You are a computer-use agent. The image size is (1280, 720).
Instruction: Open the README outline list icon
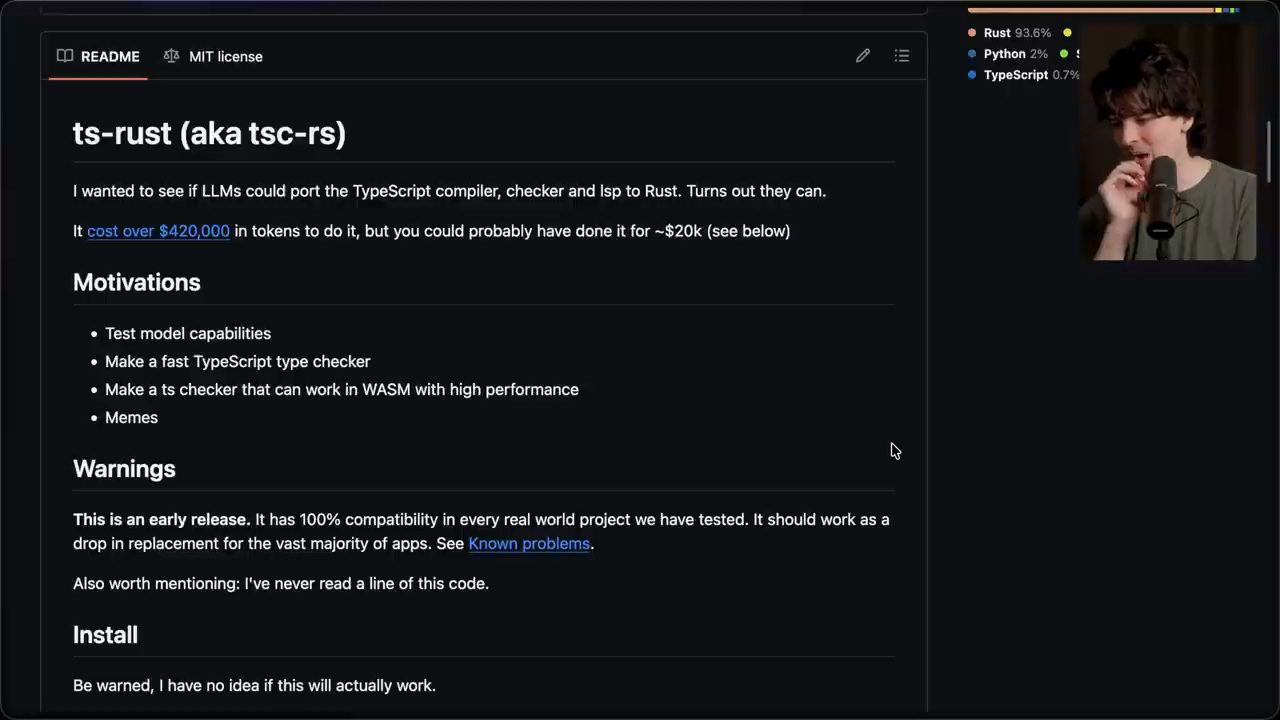(902, 56)
